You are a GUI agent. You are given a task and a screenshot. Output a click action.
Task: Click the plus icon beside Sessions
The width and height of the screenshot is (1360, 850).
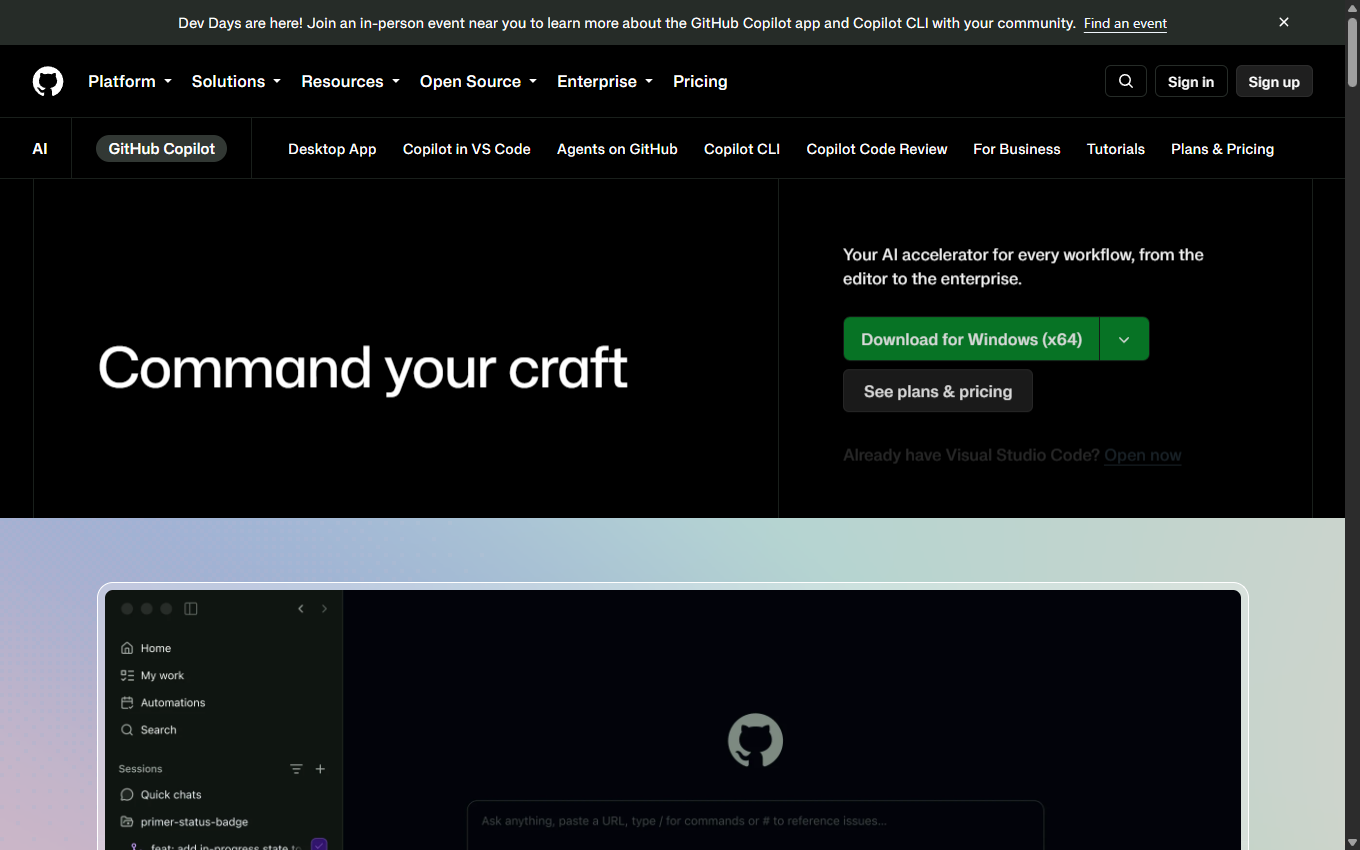click(x=320, y=769)
